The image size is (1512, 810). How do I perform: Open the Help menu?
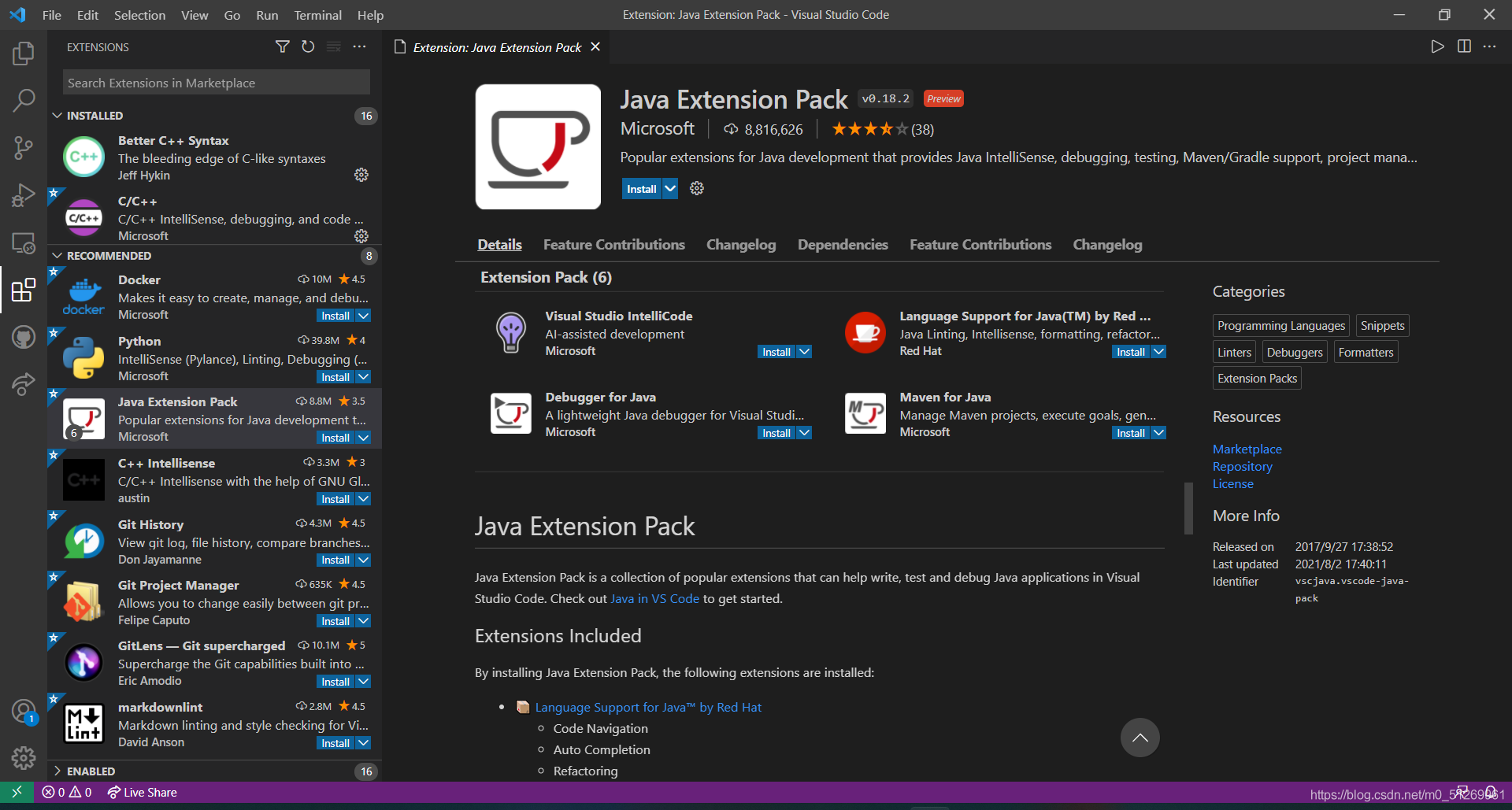point(370,15)
